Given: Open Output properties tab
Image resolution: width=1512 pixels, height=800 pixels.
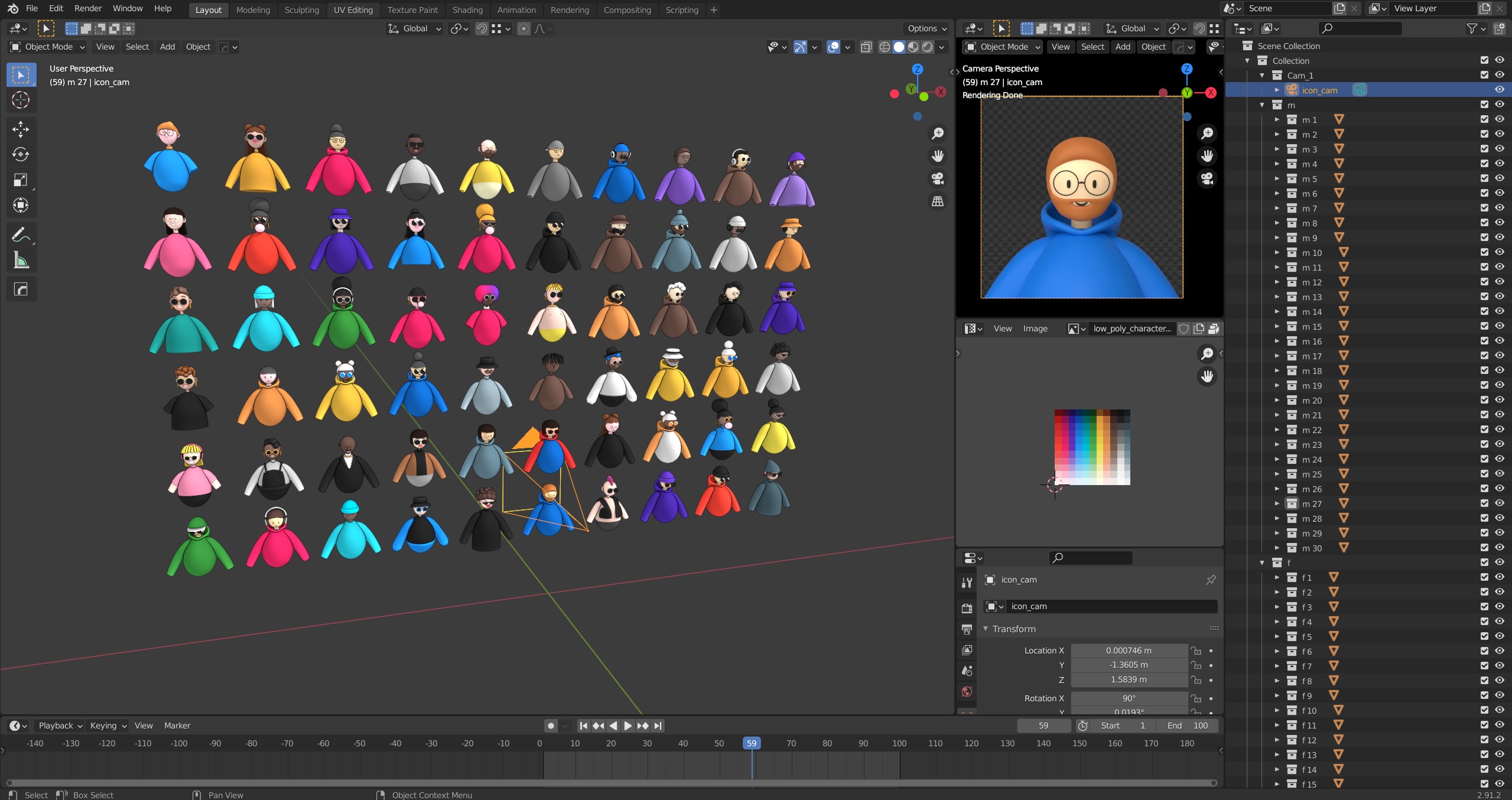Looking at the screenshot, I should [967, 629].
